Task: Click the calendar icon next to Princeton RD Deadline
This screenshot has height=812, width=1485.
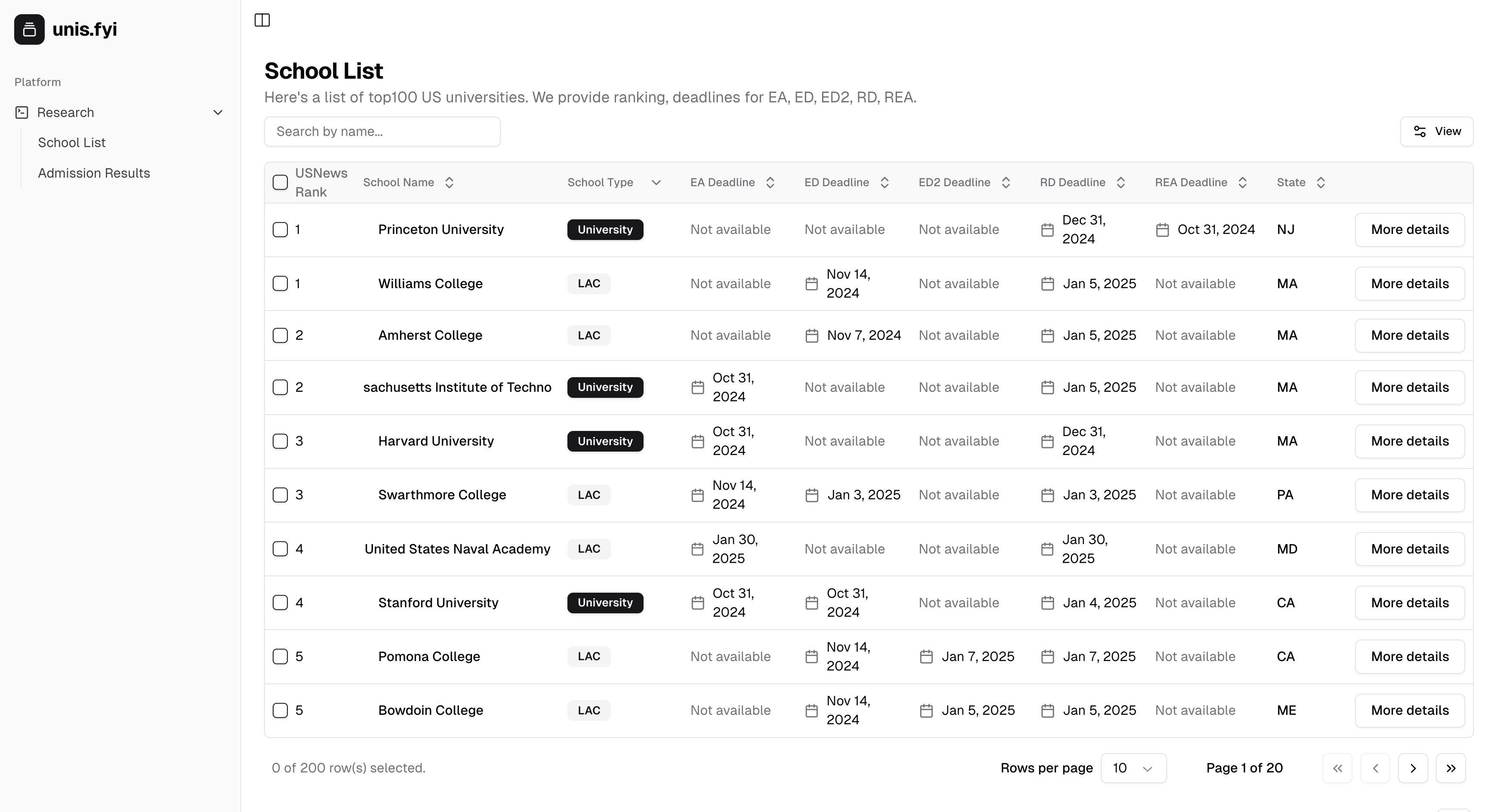Action: (x=1048, y=229)
